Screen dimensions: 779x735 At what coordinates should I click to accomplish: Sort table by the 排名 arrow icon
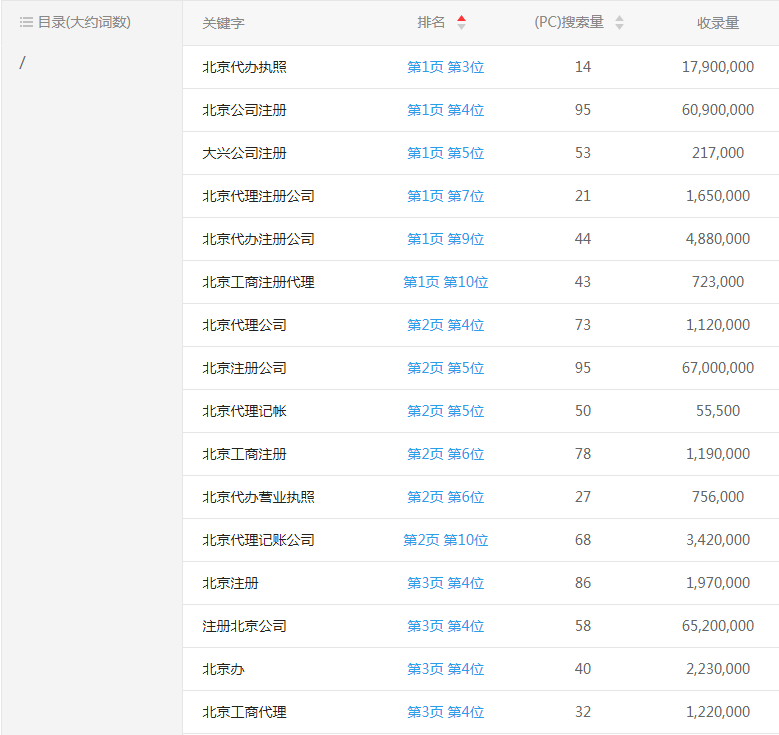click(461, 22)
